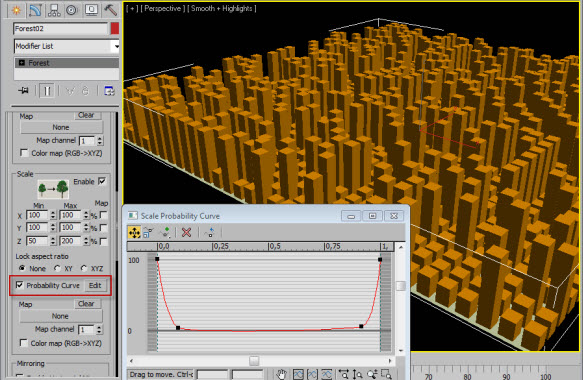Click the Forest02 object name field
Screen dimensions: 583x380
[x=61, y=29]
